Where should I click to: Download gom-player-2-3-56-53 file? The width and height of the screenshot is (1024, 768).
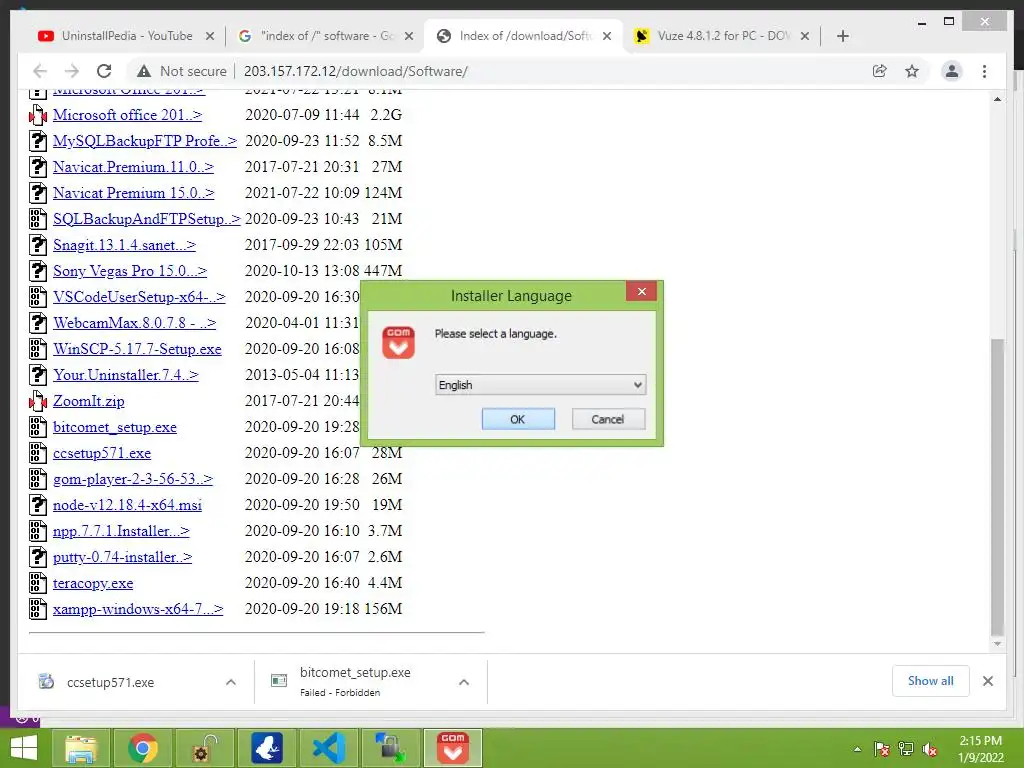pos(133,479)
